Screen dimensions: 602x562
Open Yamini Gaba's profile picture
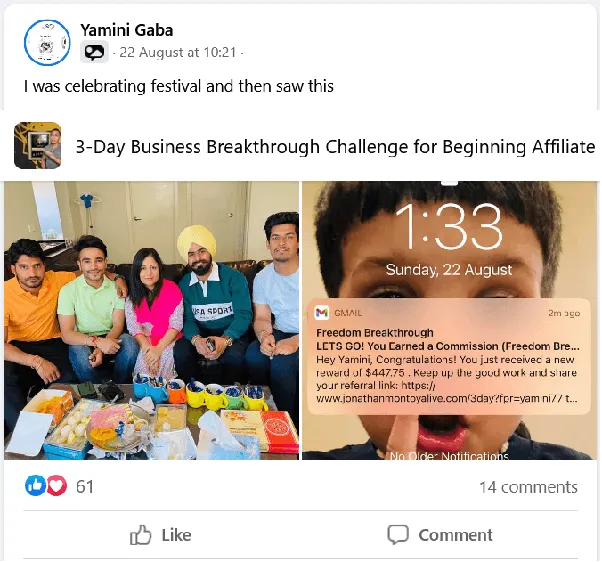(47, 43)
